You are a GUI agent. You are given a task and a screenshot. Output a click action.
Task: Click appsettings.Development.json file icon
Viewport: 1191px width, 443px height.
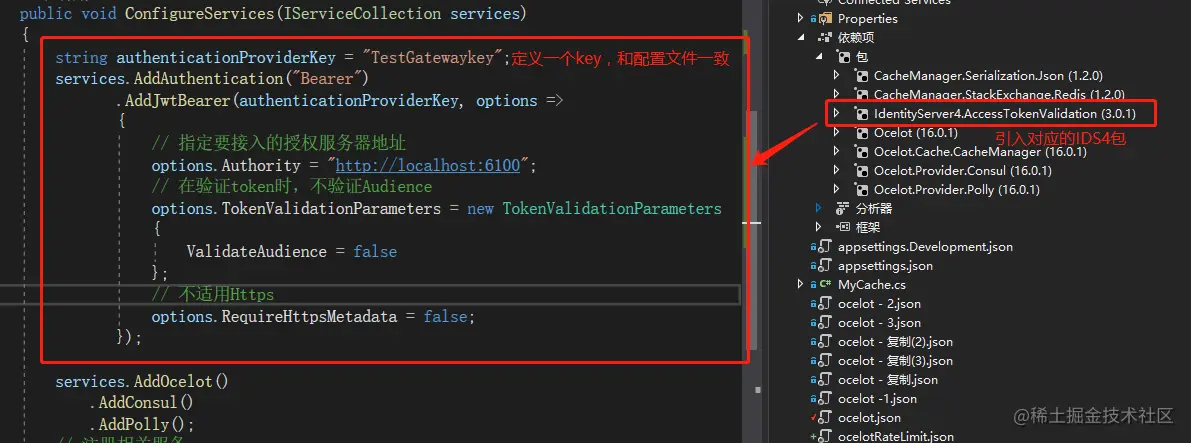[823, 246]
